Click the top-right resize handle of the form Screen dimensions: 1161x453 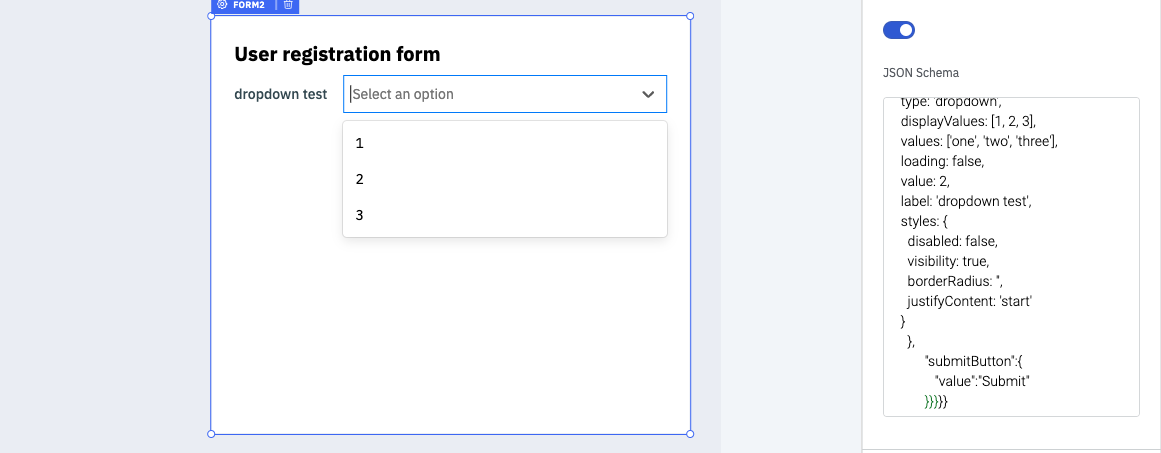point(690,16)
